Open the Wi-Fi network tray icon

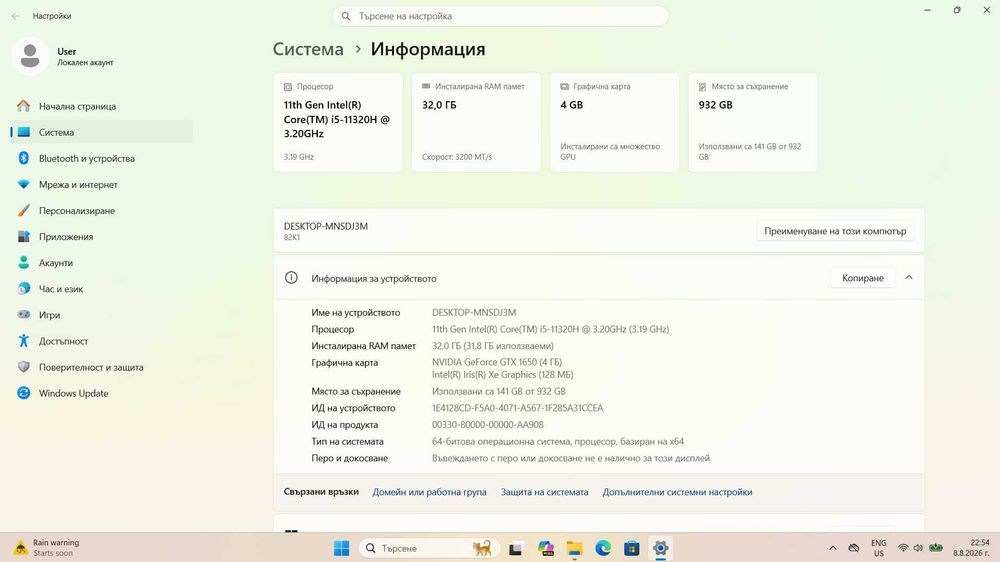pyautogui.click(x=903, y=548)
